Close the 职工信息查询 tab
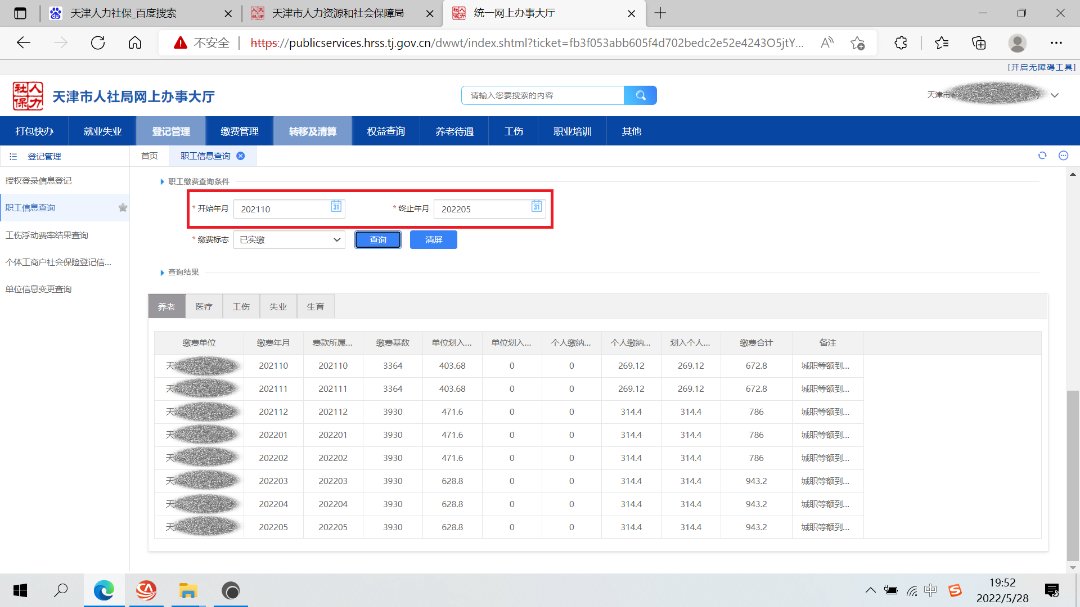The height and width of the screenshot is (607, 1080). [x=241, y=156]
